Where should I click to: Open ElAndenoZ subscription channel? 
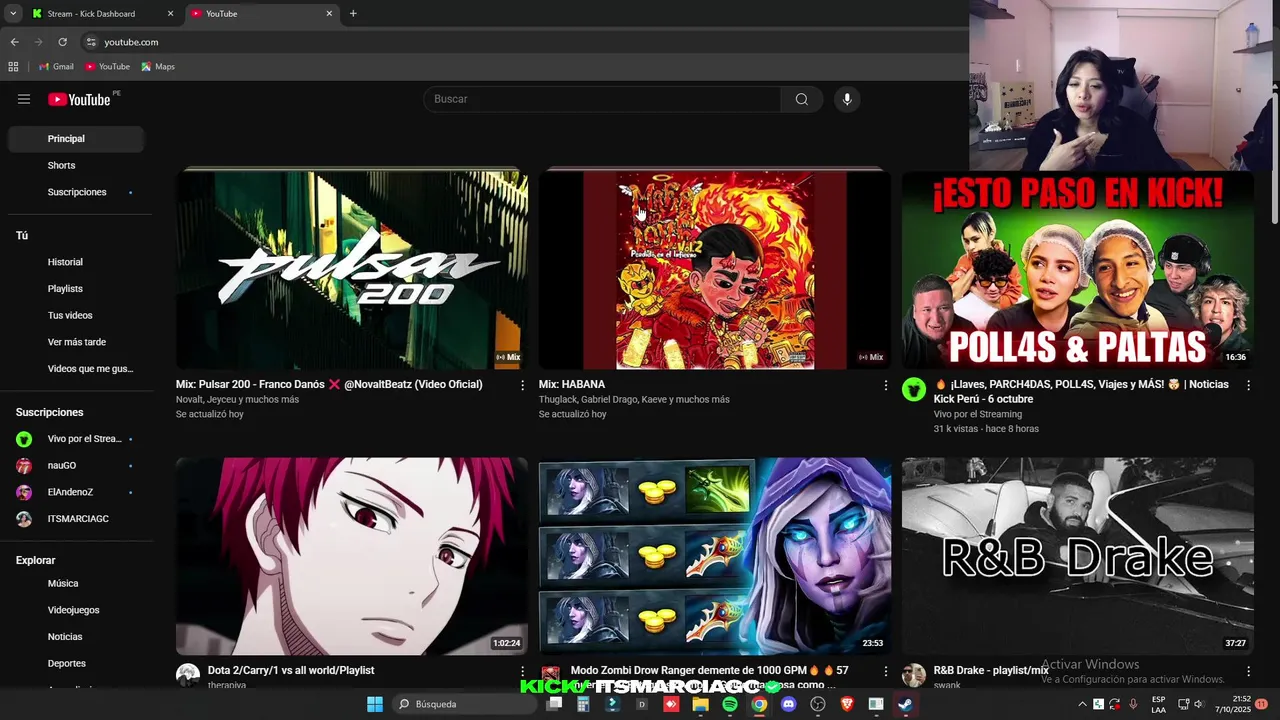coord(76,492)
